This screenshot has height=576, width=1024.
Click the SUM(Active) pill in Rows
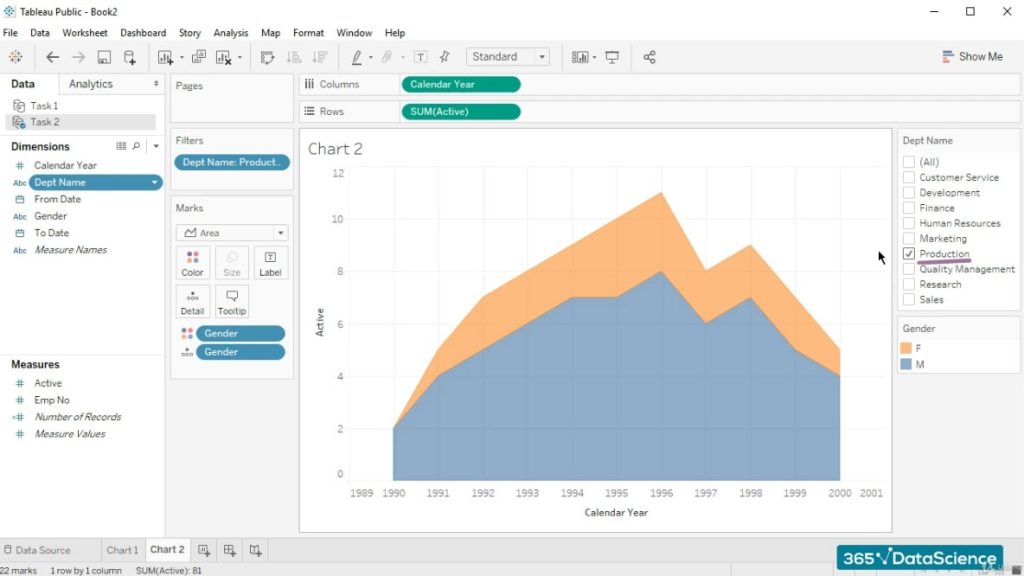click(461, 112)
